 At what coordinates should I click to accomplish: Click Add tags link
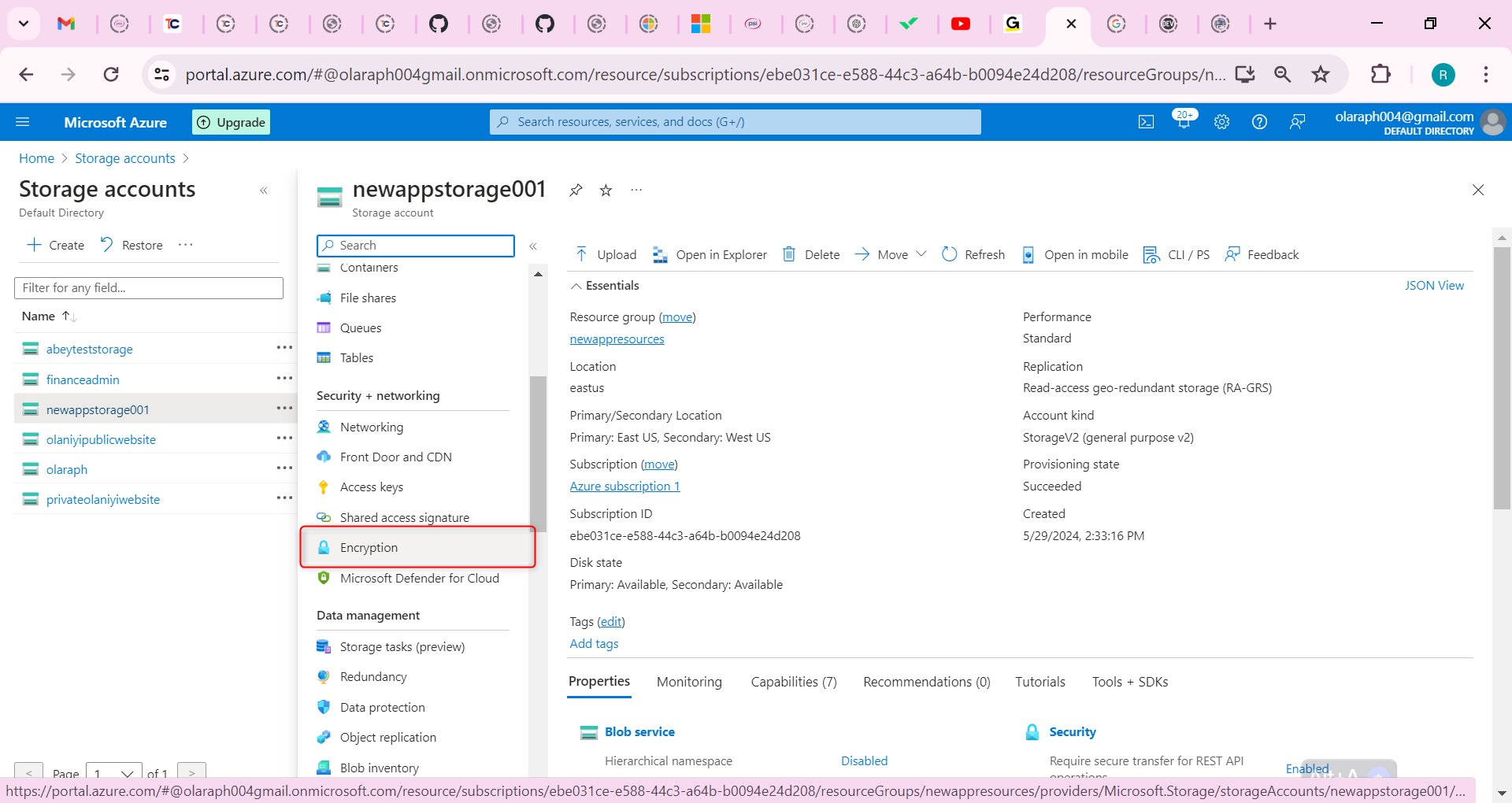pyautogui.click(x=594, y=644)
